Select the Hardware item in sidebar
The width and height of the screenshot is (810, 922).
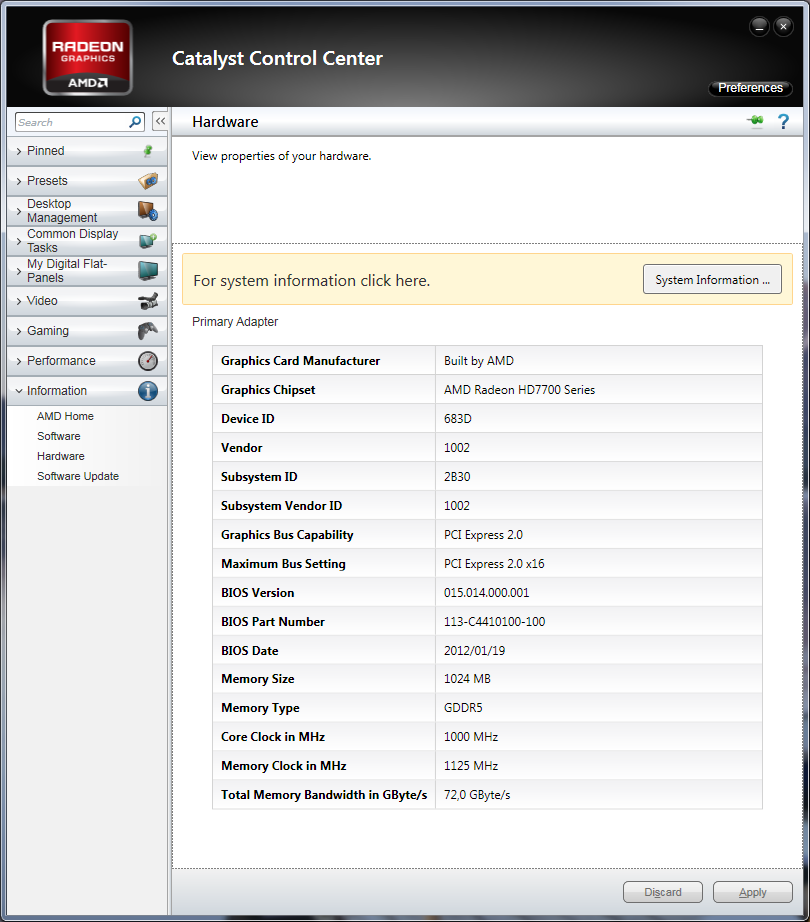[61, 456]
